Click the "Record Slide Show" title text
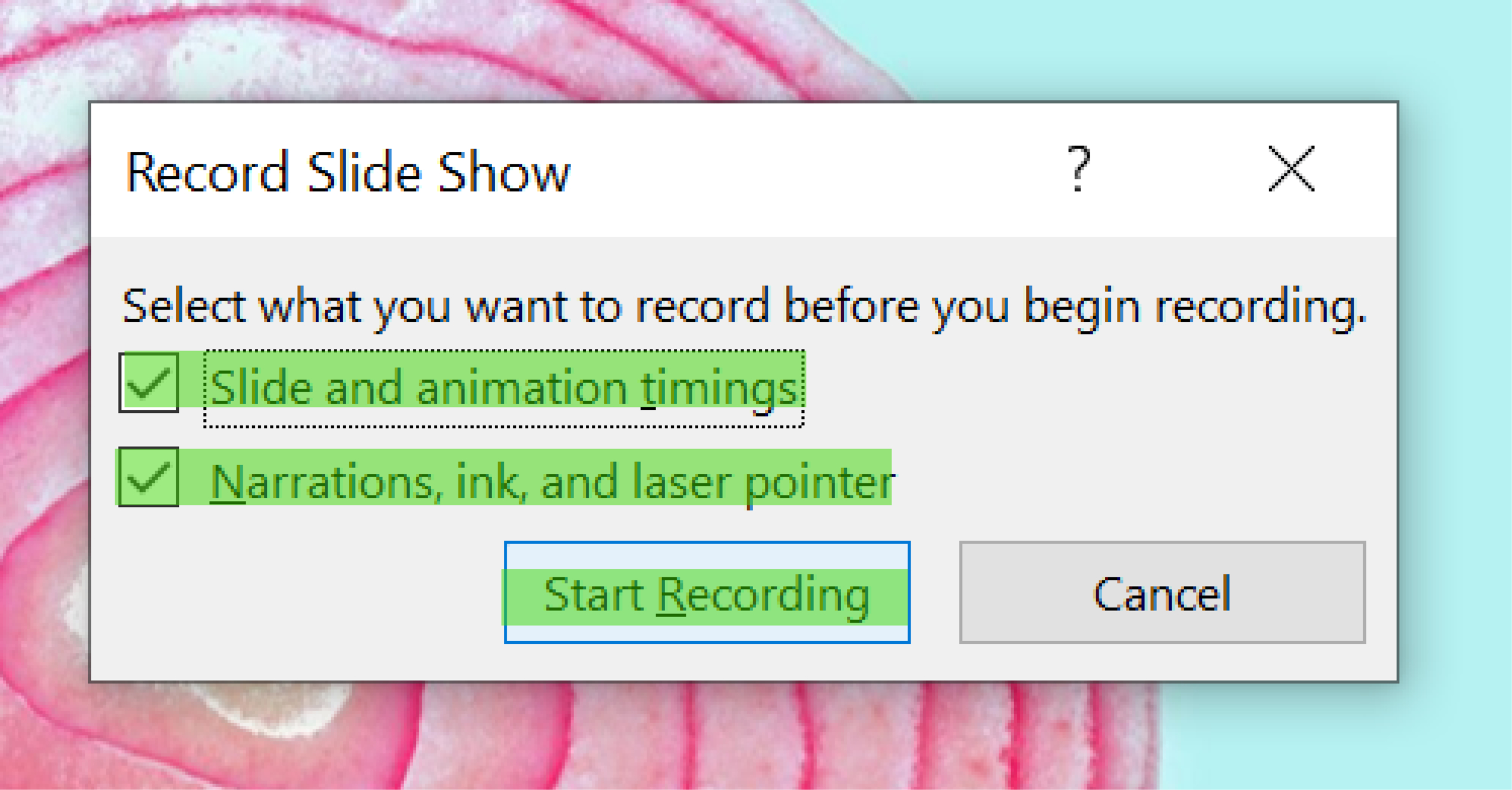This screenshot has height=790, width=1512. [348, 172]
